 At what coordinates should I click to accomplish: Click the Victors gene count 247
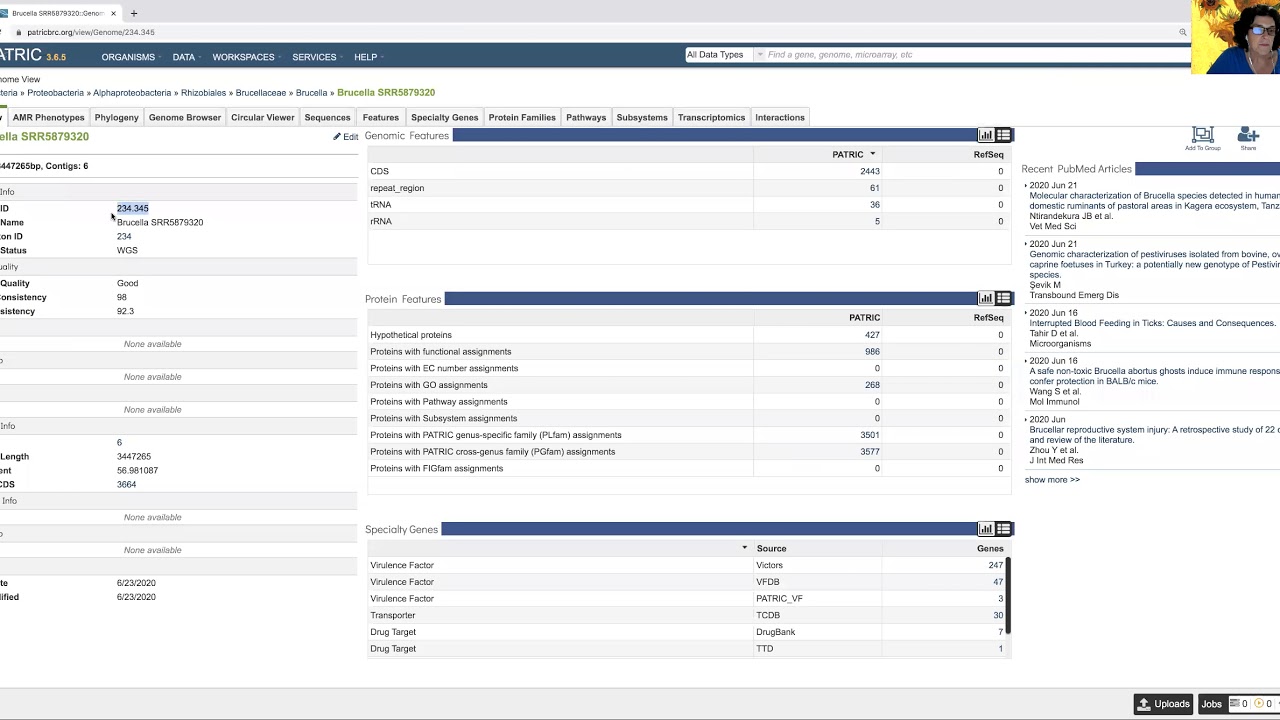click(x=996, y=565)
